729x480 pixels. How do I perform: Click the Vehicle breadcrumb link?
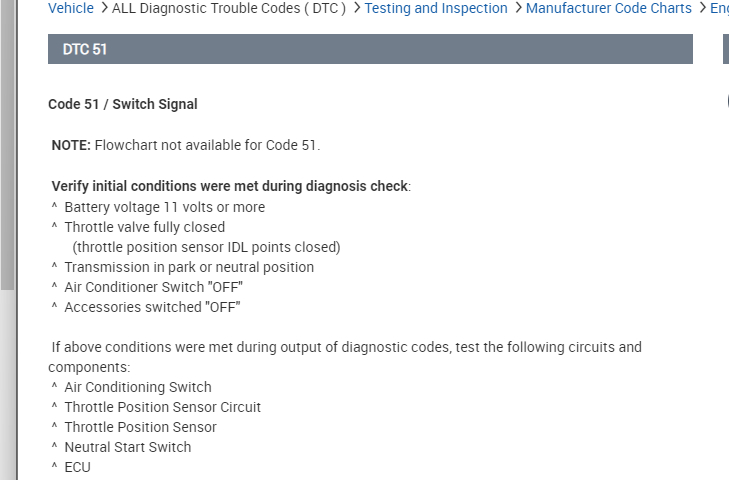tap(70, 8)
